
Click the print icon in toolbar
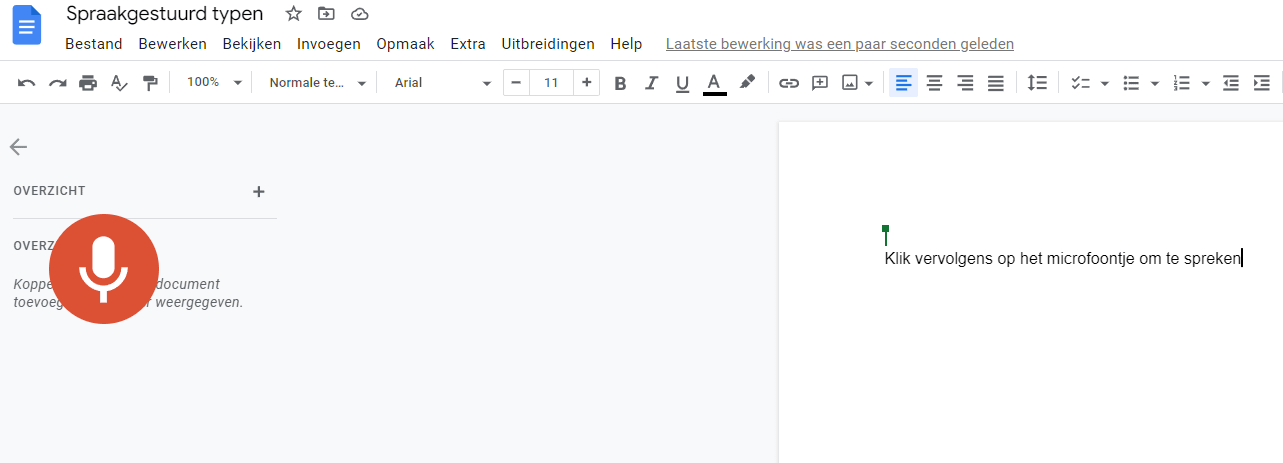click(x=88, y=83)
